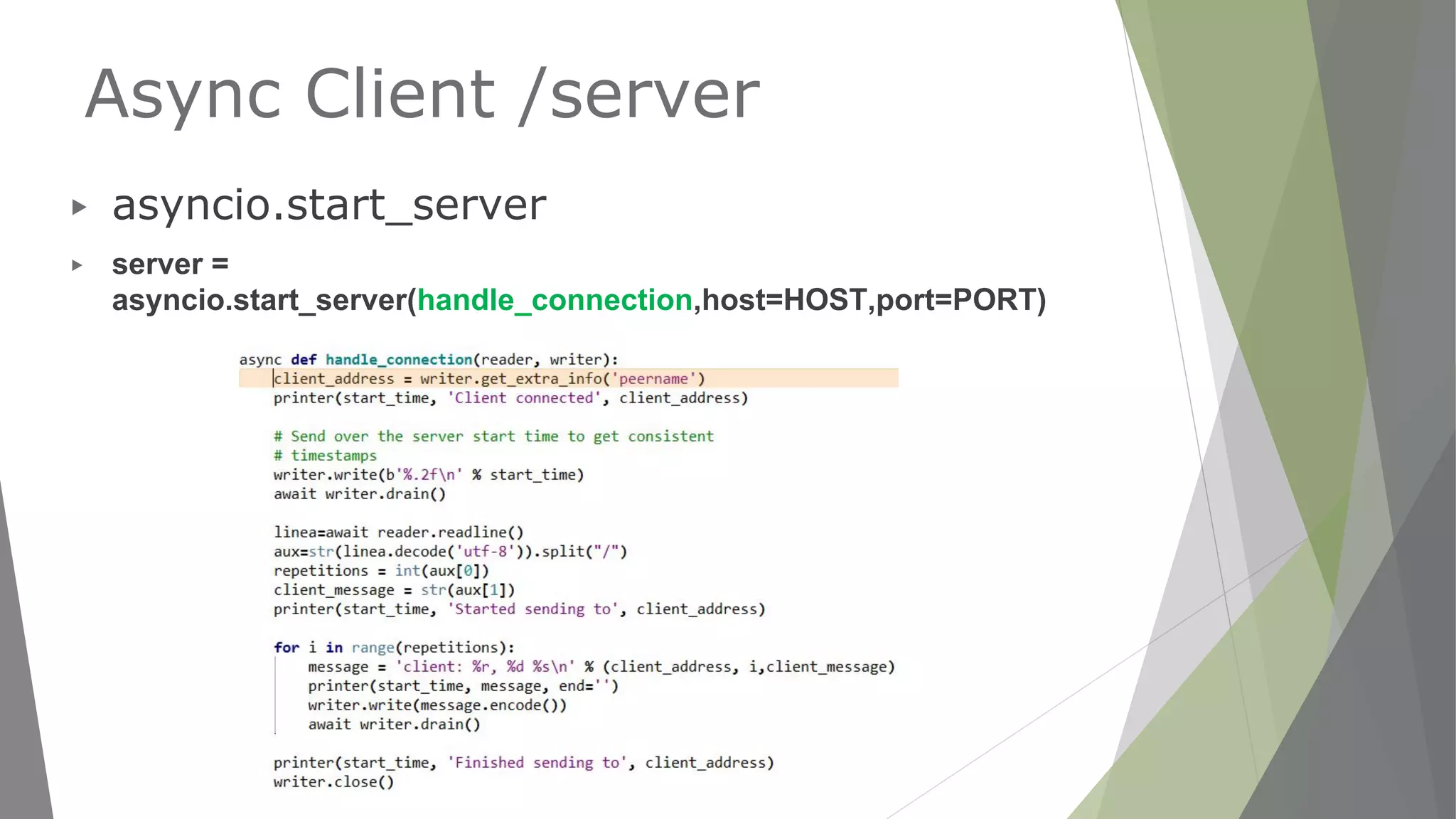Click the 'for i in range(repetitions):' line

pyautogui.click(x=395, y=648)
